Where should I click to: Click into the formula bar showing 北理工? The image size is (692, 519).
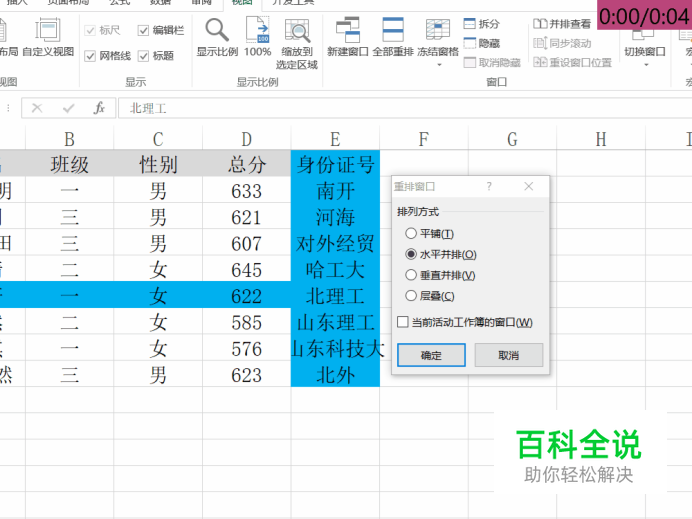tap(405, 108)
